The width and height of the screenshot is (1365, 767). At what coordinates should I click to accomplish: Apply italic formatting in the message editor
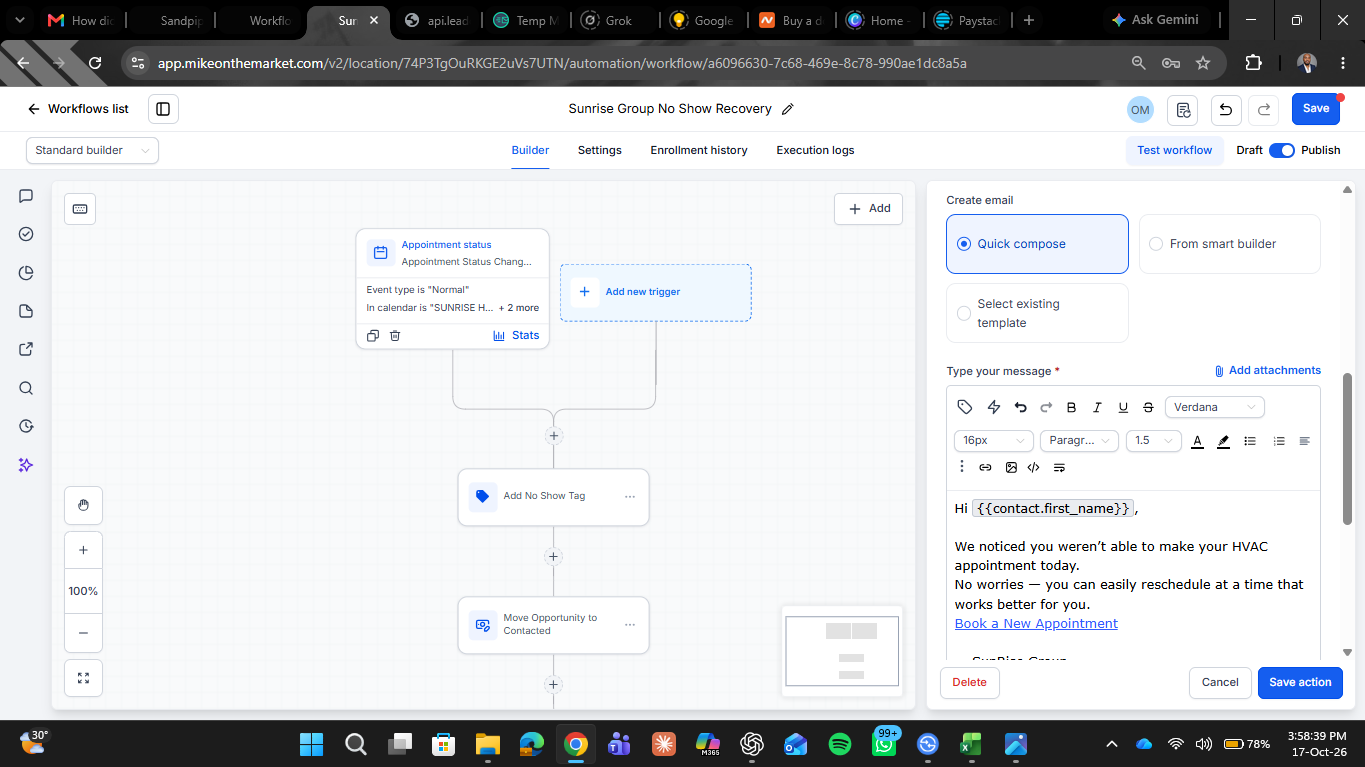1097,407
